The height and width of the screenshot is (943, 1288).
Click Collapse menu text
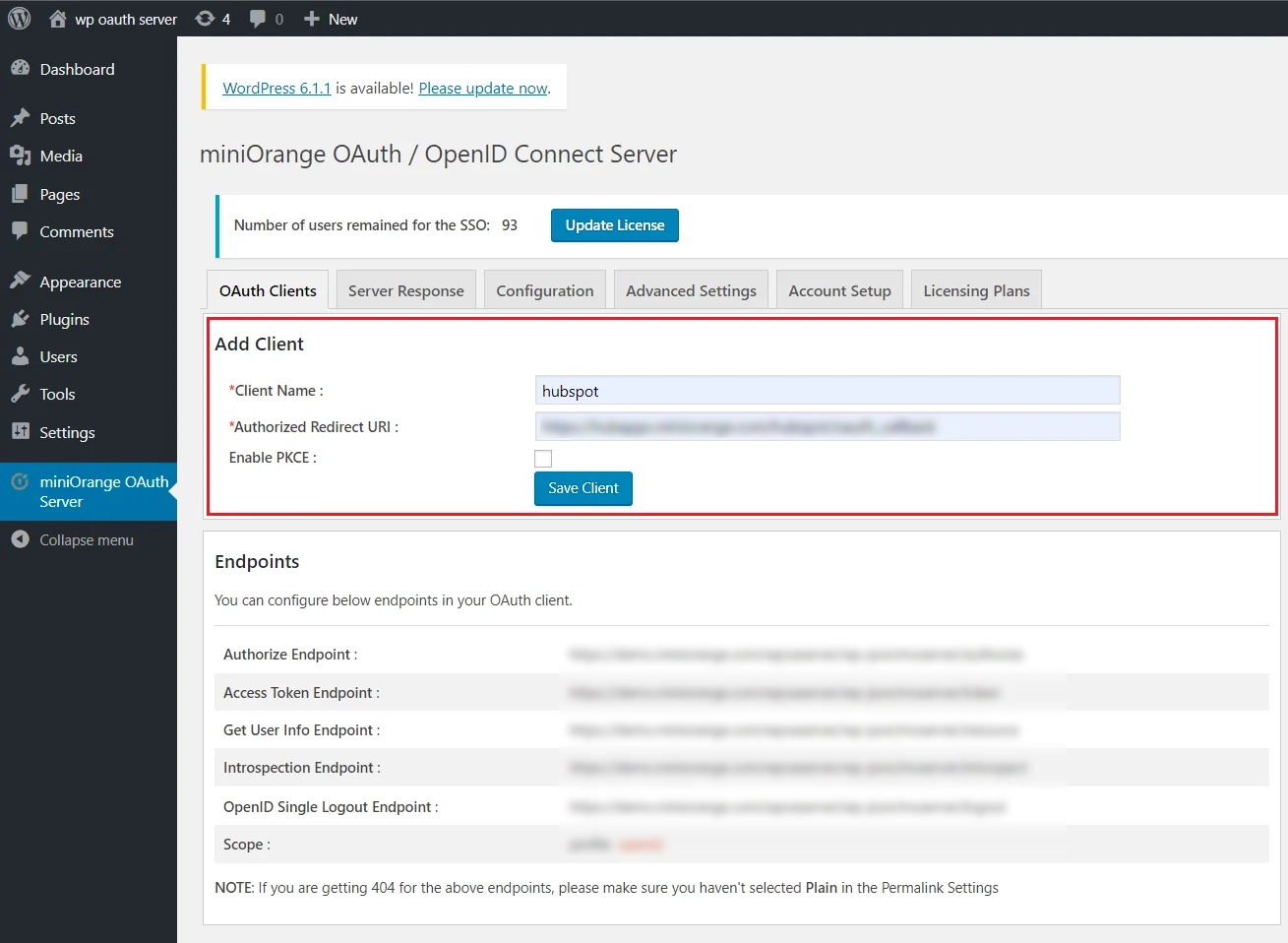[x=87, y=539]
